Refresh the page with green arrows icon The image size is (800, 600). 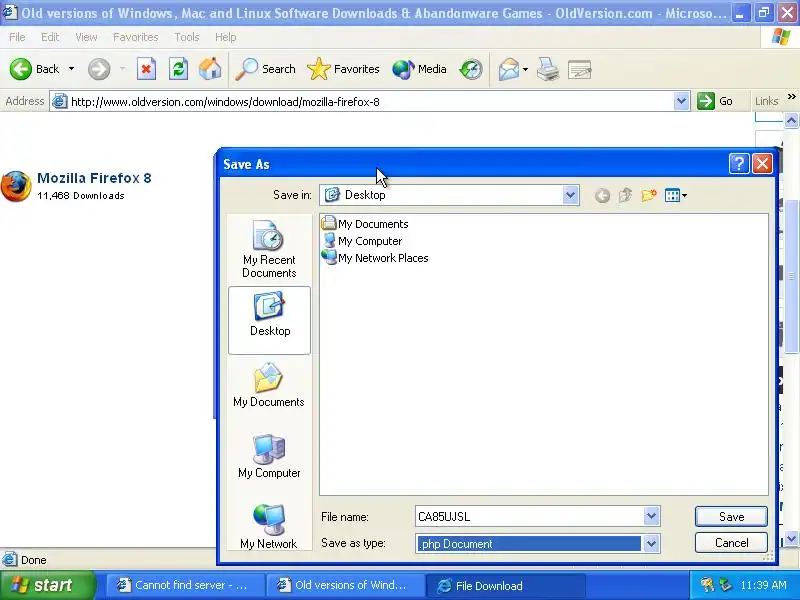click(x=178, y=69)
